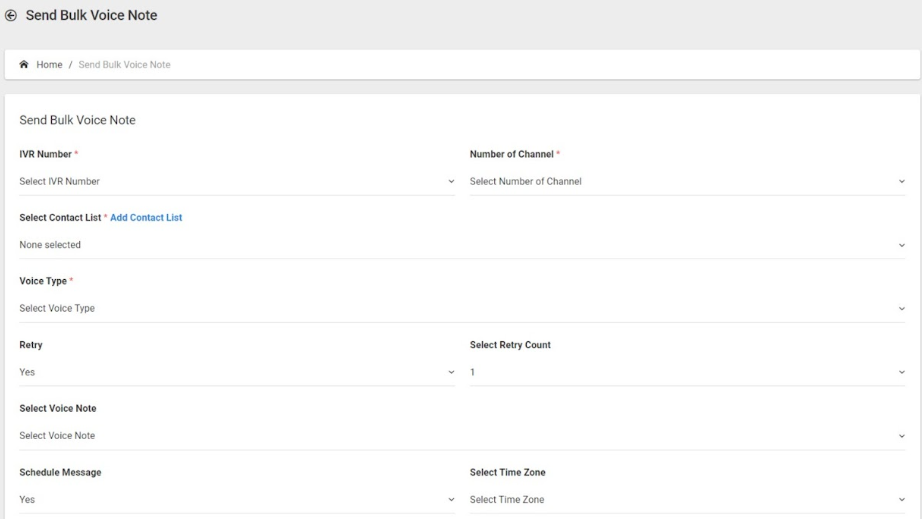The height and width of the screenshot is (519, 922).
Task: Change the Retry dropdown set to Yes
Action: 237,372
